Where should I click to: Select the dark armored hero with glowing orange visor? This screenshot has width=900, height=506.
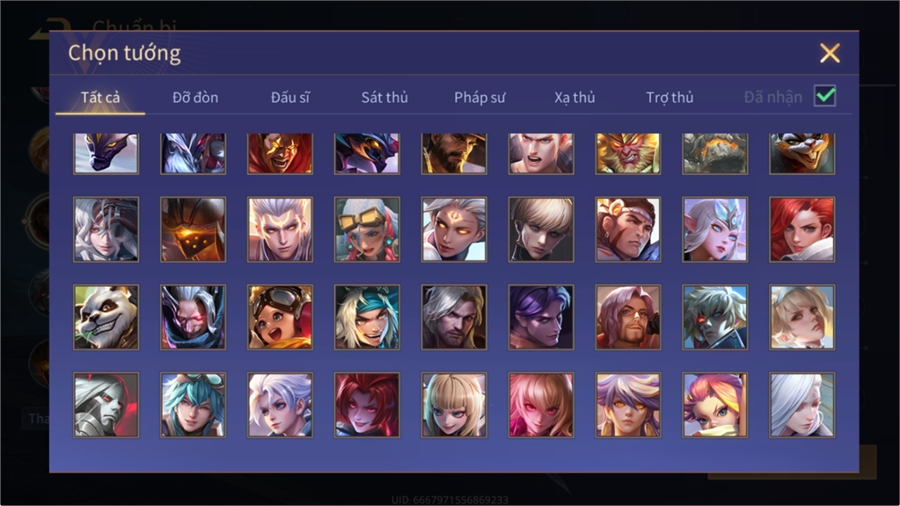[193, 229]
